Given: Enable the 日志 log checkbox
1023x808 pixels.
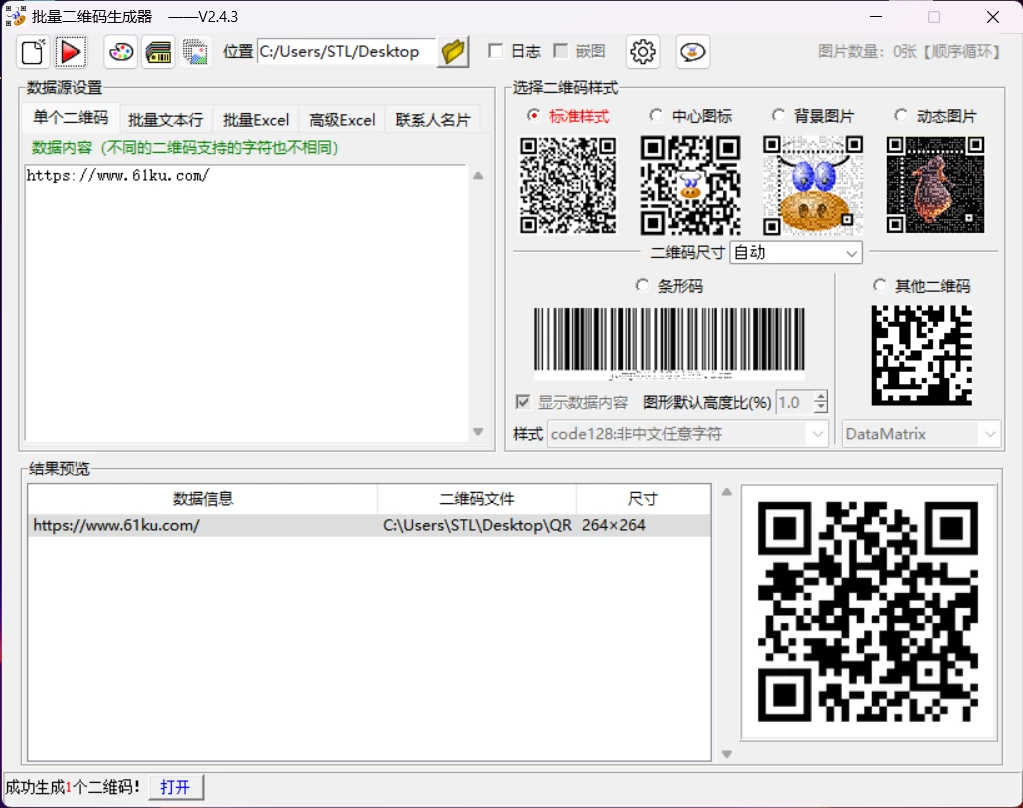Looking at the screenshot, I should click(496, 51).
